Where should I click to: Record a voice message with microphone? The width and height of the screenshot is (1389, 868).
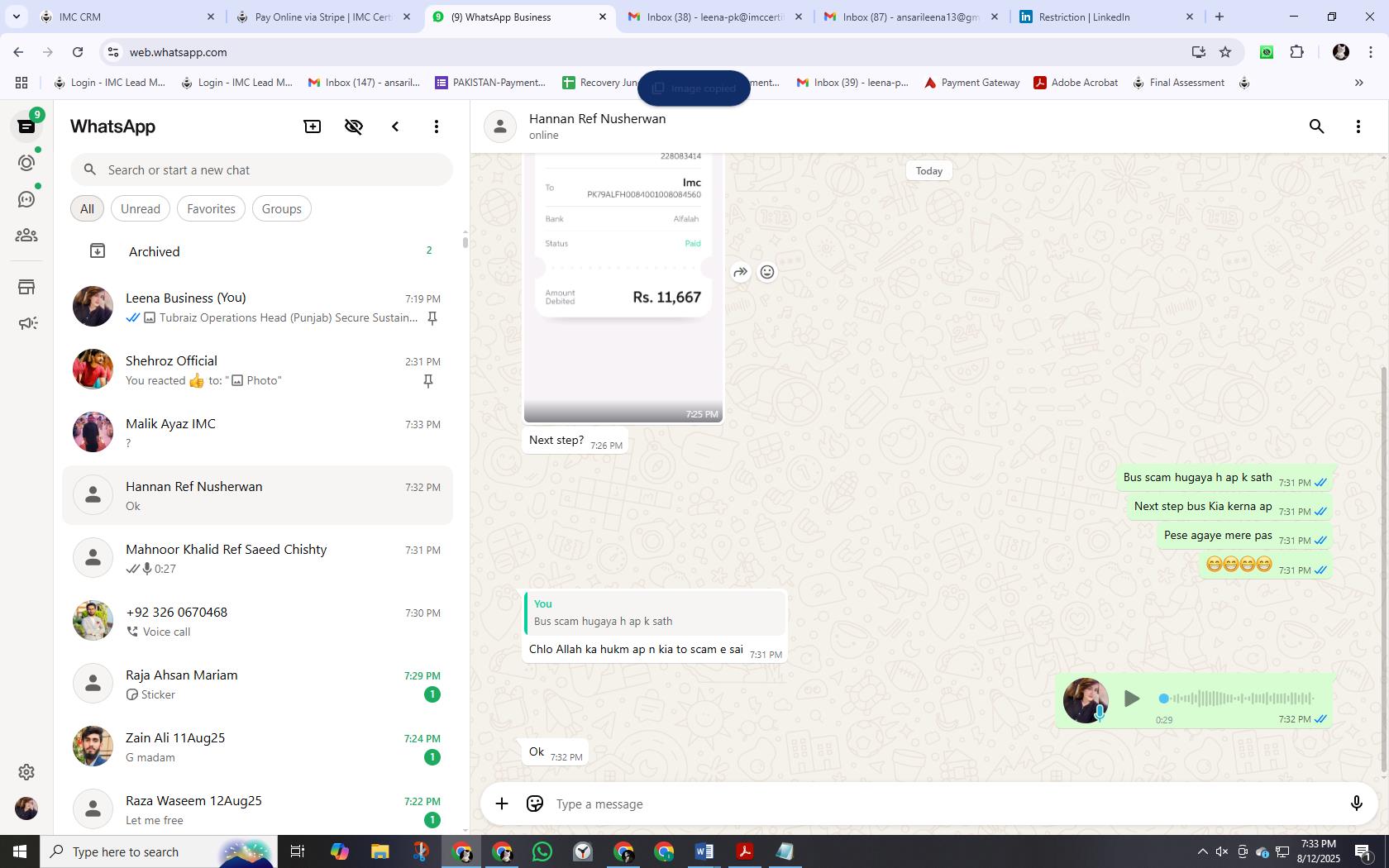[1356, 804]
